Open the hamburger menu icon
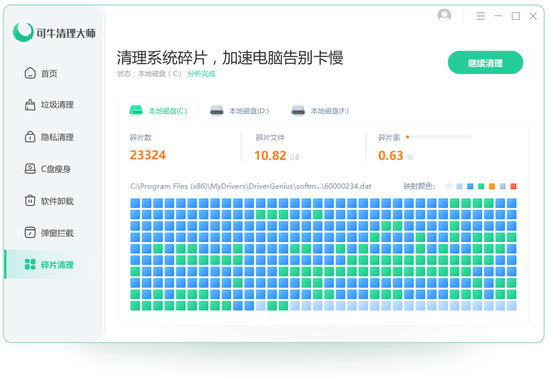Screen dimensions: 550x378 pyautogui.click(x=481, y=16)
